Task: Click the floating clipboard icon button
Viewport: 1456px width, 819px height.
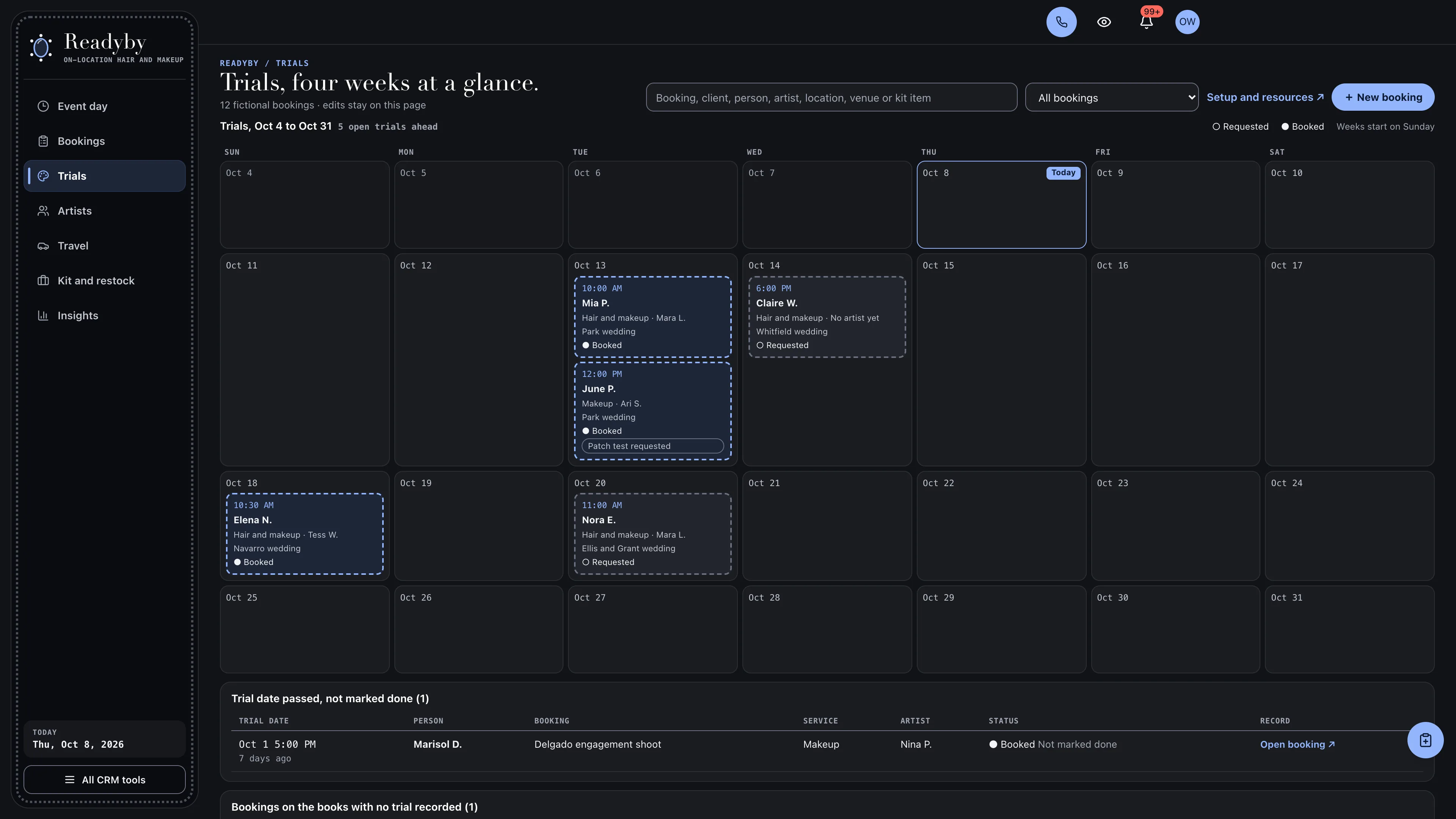Action: [1425, 740]
